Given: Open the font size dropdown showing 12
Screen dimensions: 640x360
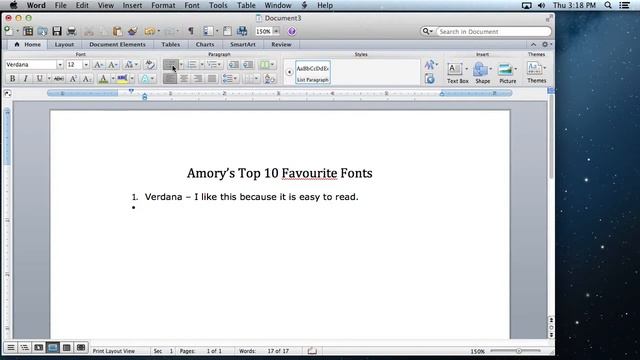Looking at the screenshot, I should 86,64.
